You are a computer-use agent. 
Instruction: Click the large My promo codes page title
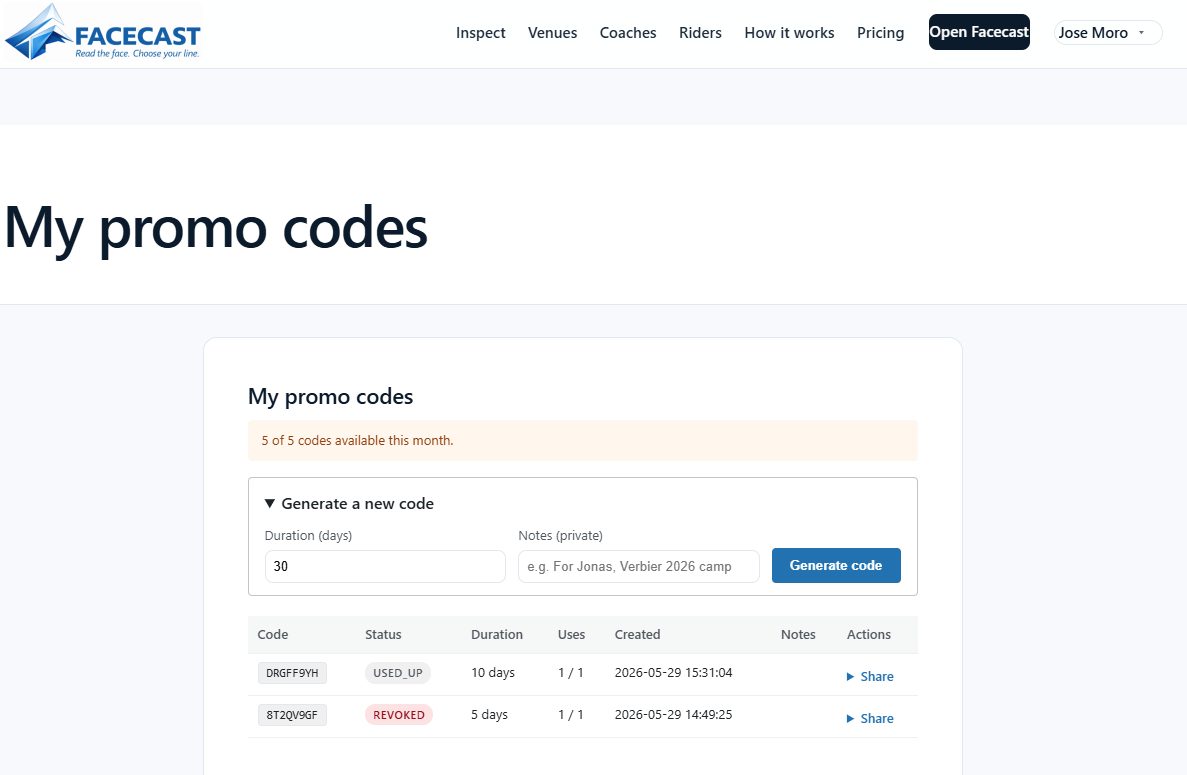click(216, 228)
